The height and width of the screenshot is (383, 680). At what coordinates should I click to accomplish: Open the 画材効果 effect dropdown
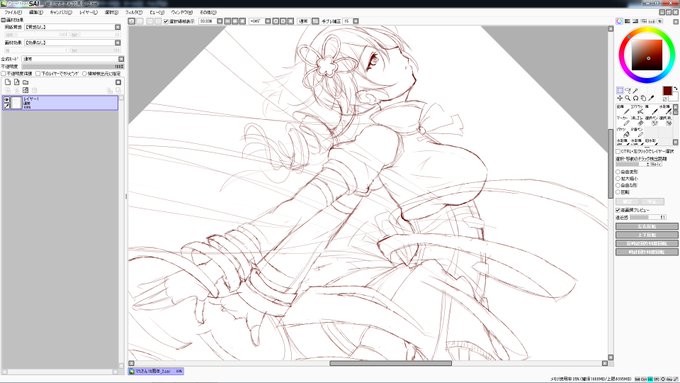[x=118, y=43]
